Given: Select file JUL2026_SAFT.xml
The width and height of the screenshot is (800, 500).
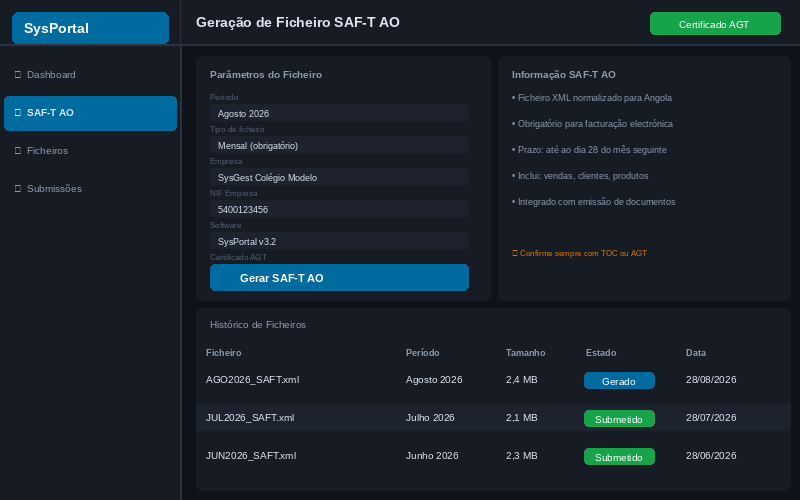Looking at the screenshot, I should [x=250, y=418].
